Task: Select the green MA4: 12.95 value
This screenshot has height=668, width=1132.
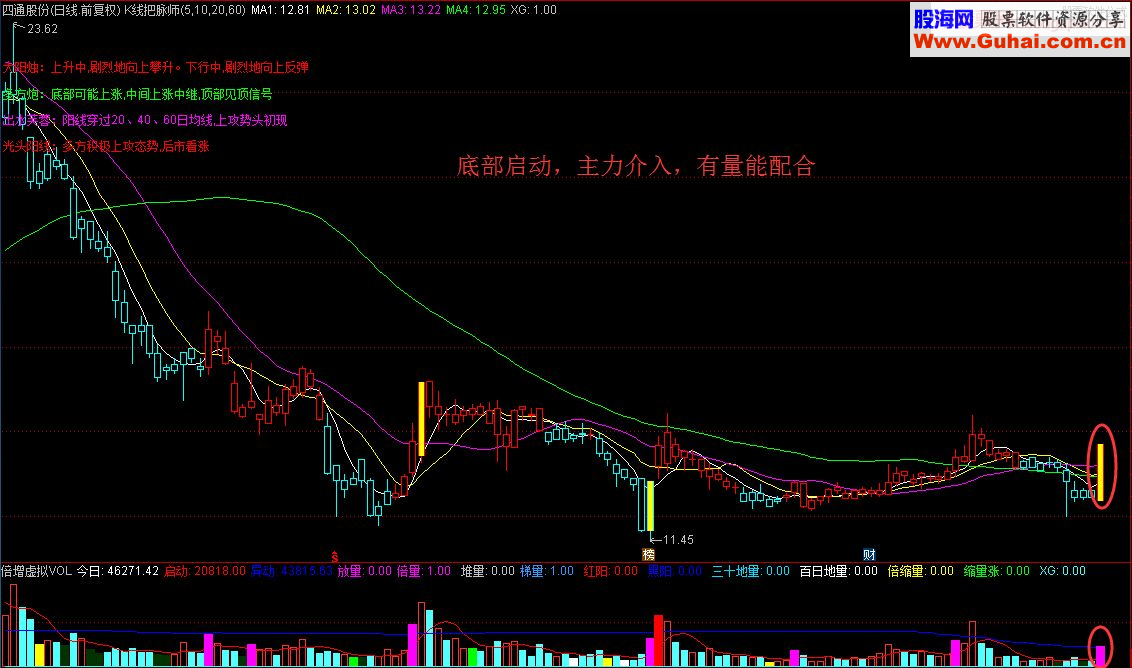Action: (x=476, y=10)
